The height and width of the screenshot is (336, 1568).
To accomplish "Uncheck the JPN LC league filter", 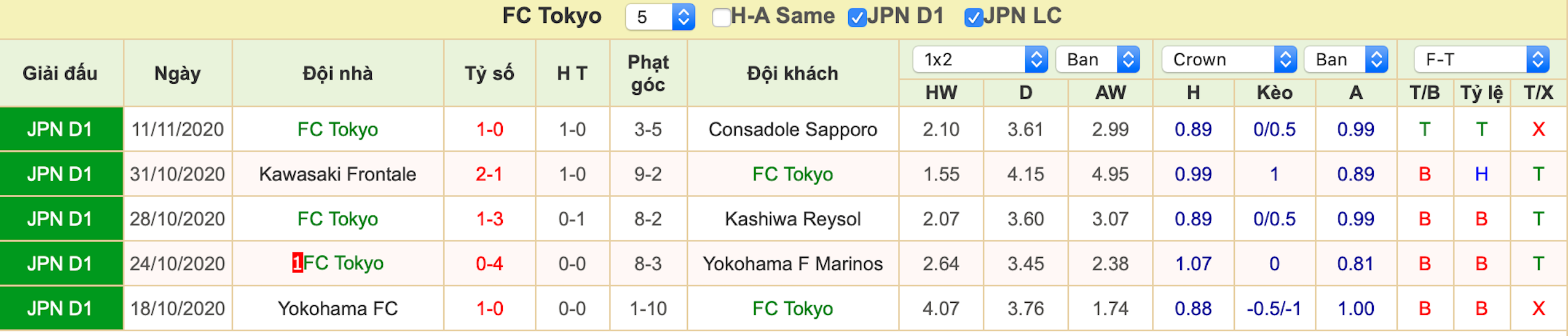I will coord(974,17).
